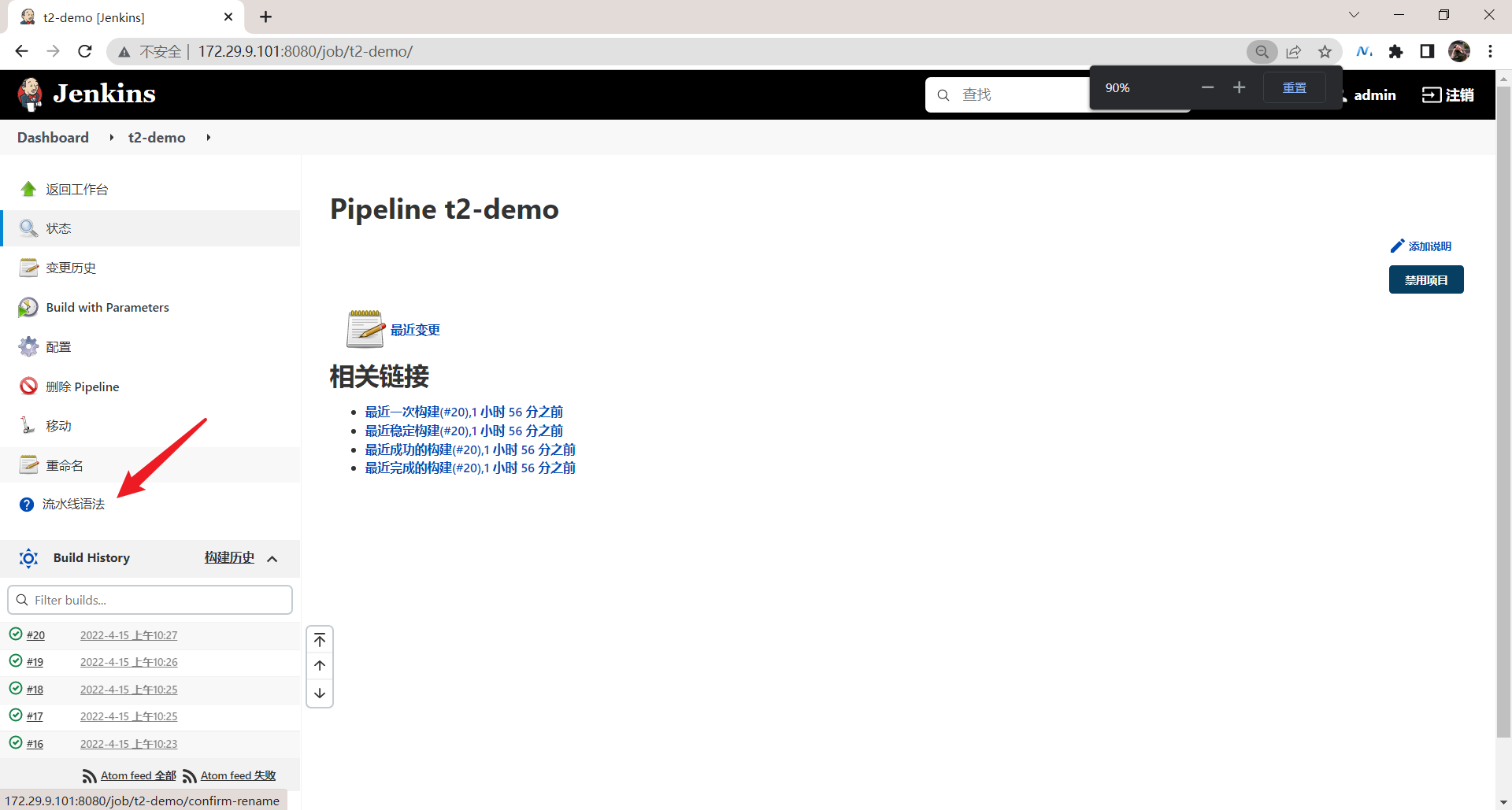1512x810 pixels.
Task: Click the blue question mark icon for 流水线语法
Action: pos(27,505)
